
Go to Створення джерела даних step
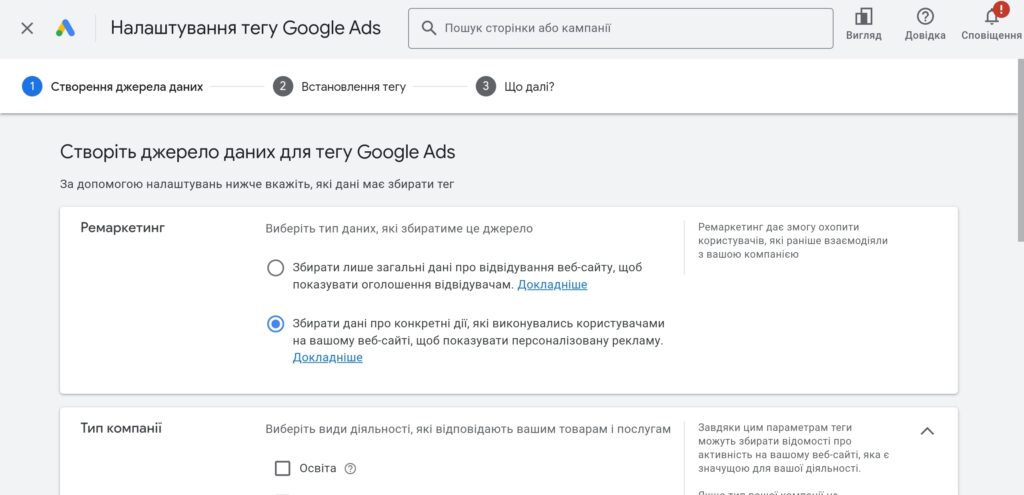pyautogui.click(x=127, y=87)
